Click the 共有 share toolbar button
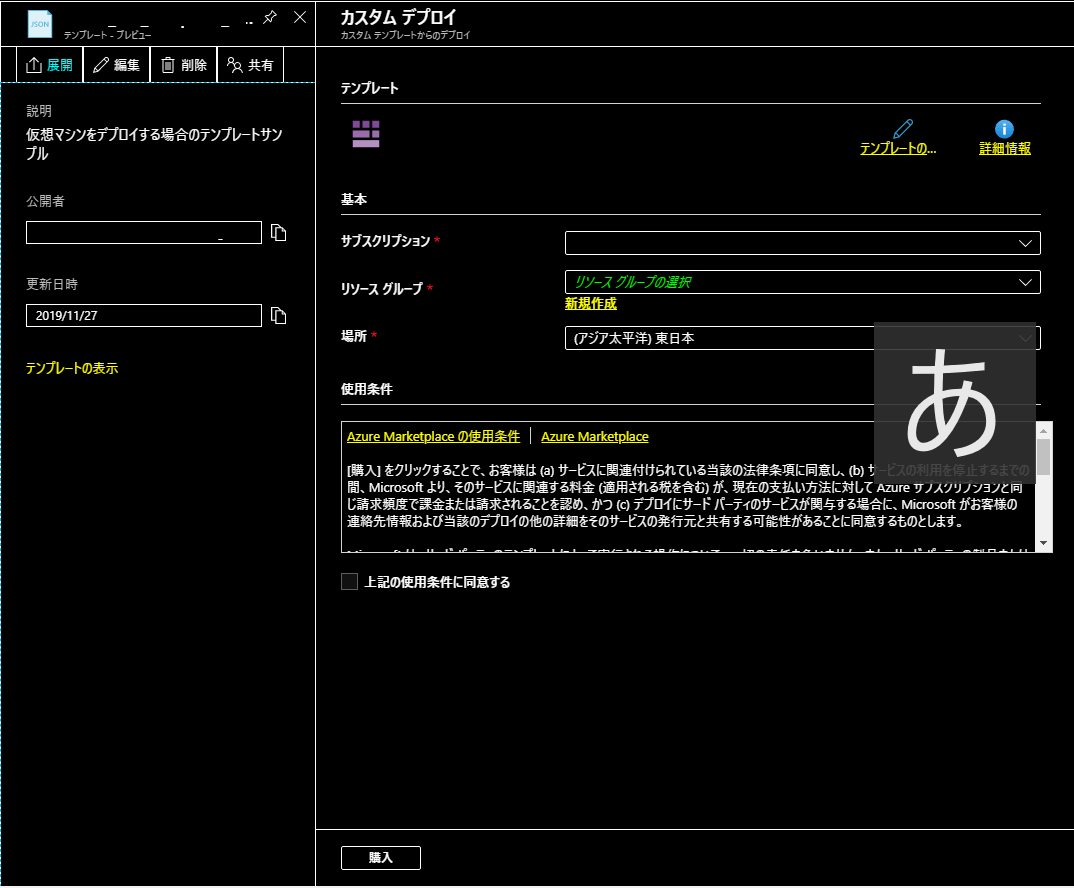The width and height of the screenshot is (1074, 888). [x=250, y=65]
